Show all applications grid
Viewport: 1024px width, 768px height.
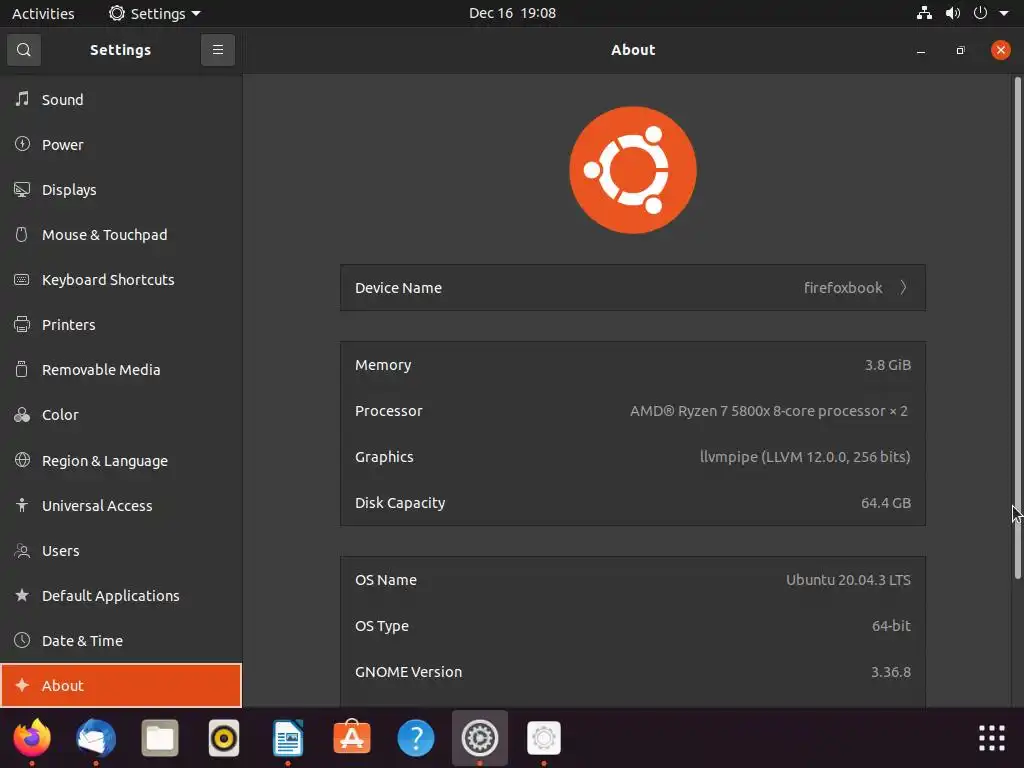pyautogui.click(x=991, y=738)
